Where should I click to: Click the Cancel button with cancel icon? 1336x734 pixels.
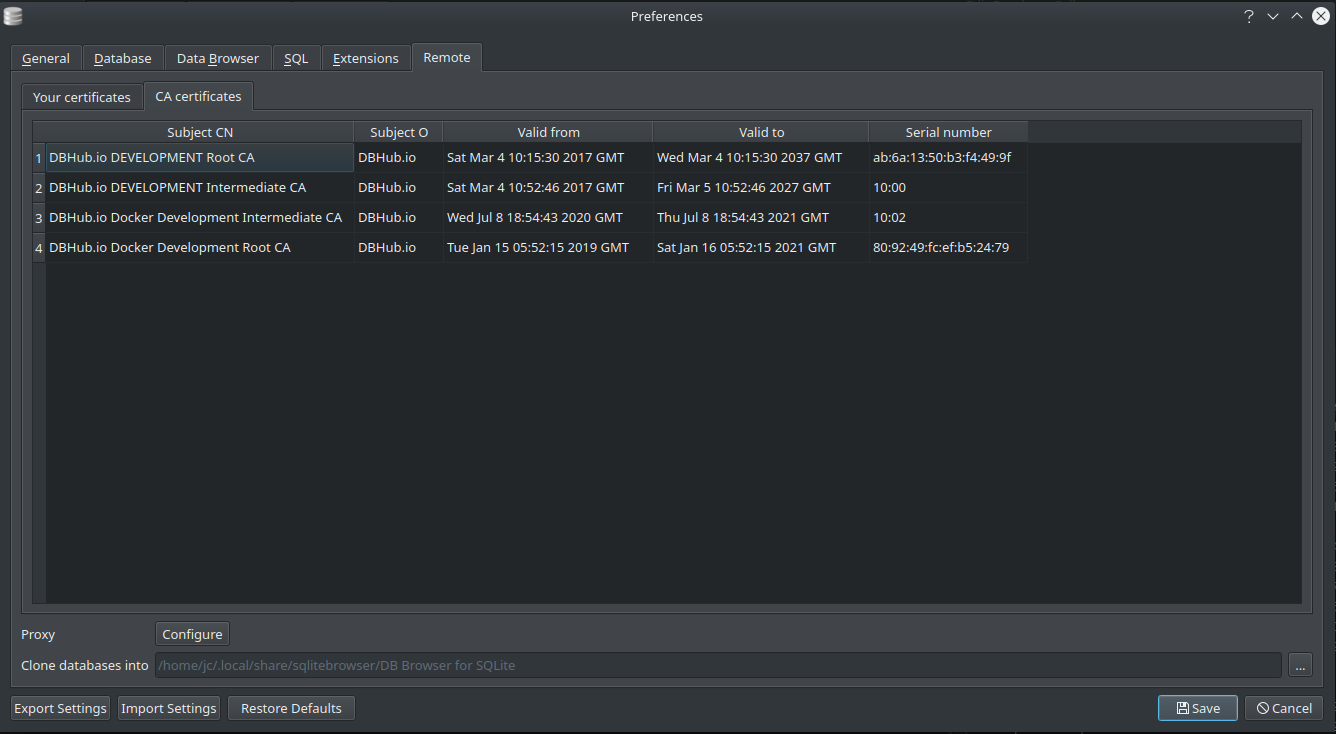1284,707
